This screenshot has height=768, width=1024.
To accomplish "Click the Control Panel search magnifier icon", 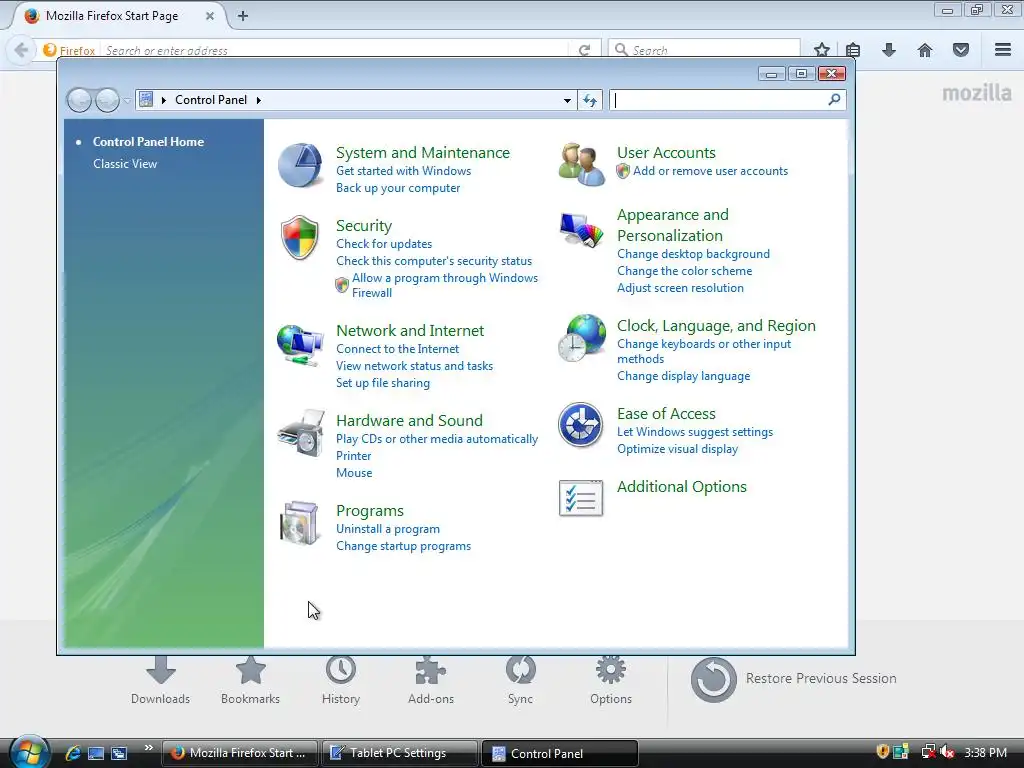I will coord(834,100).
